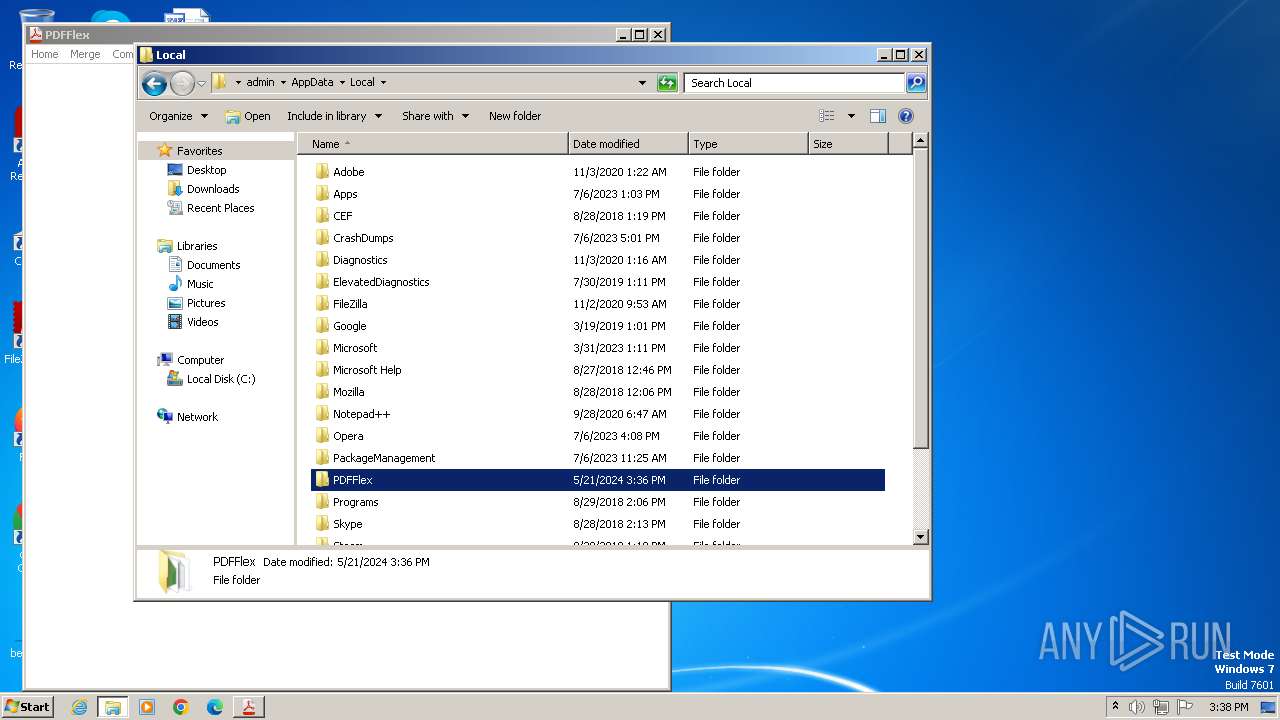Switch to PDFFlex taskbar icon
The width and height of the screenshot is (1280, 720).
click(248, 707)
